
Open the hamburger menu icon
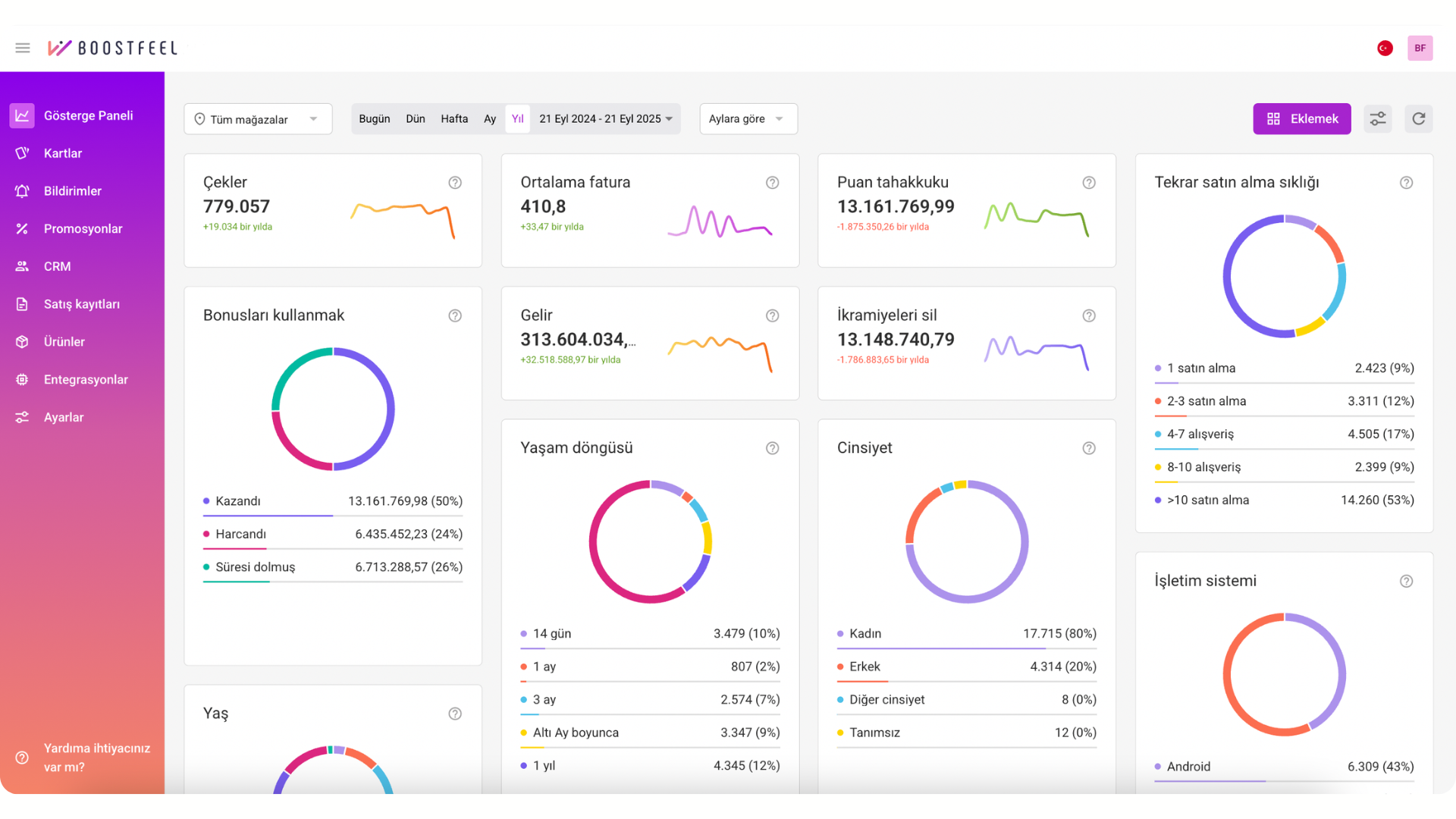point(23,48)
